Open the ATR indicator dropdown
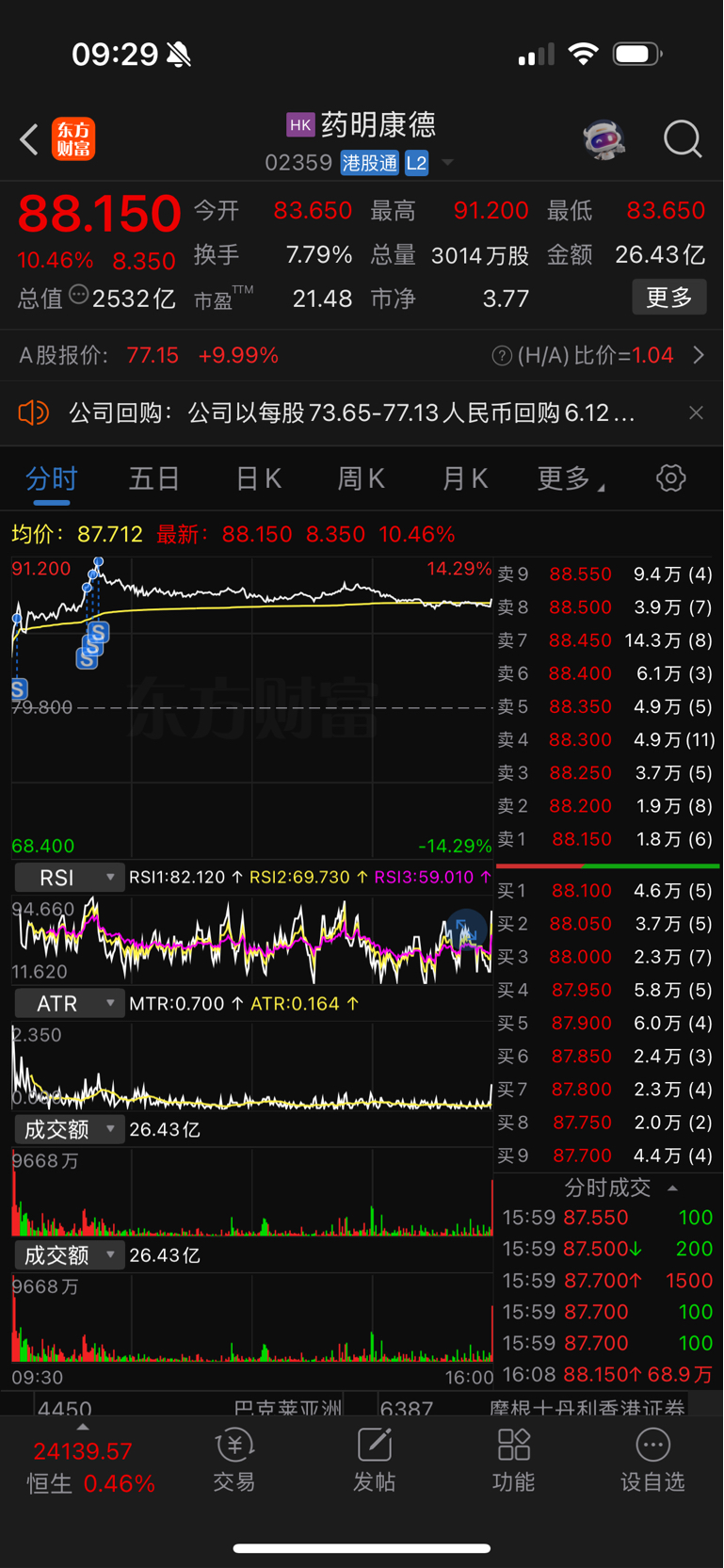 click(69, 1003)
